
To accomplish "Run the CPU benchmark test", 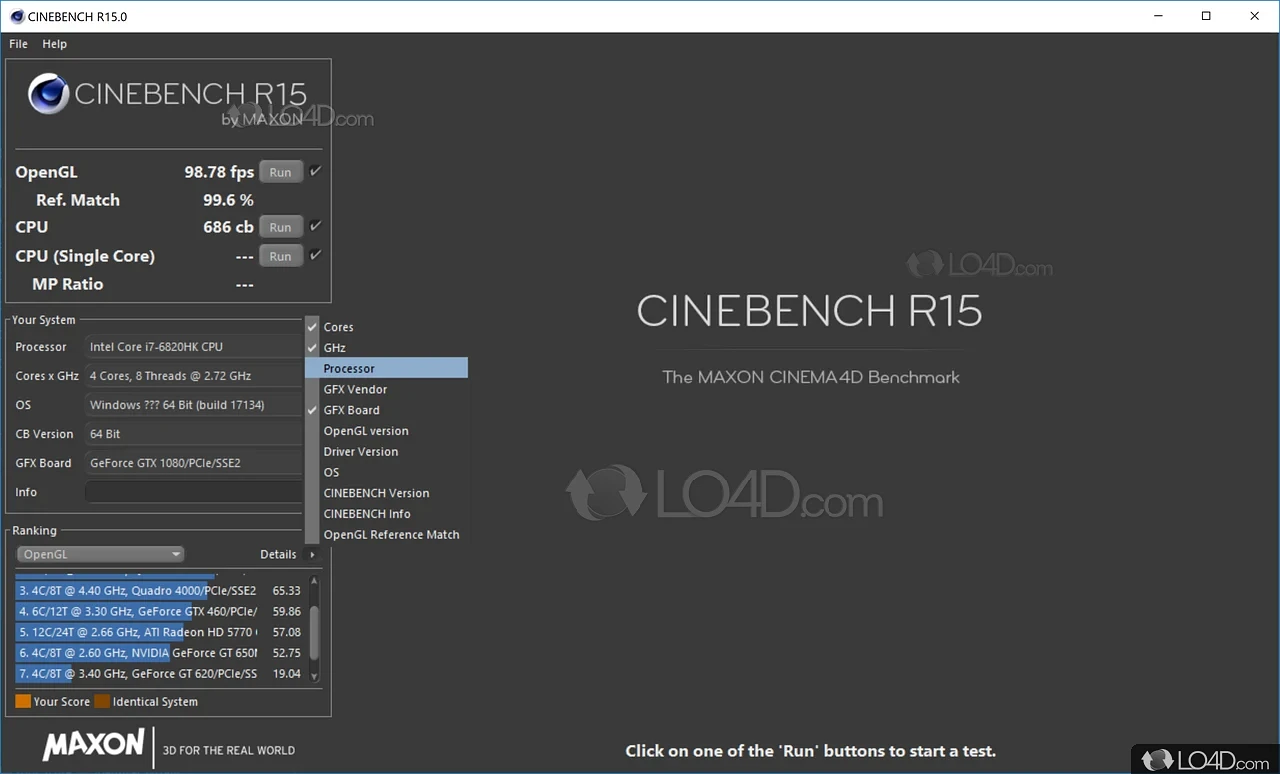I will click(281, 227).
